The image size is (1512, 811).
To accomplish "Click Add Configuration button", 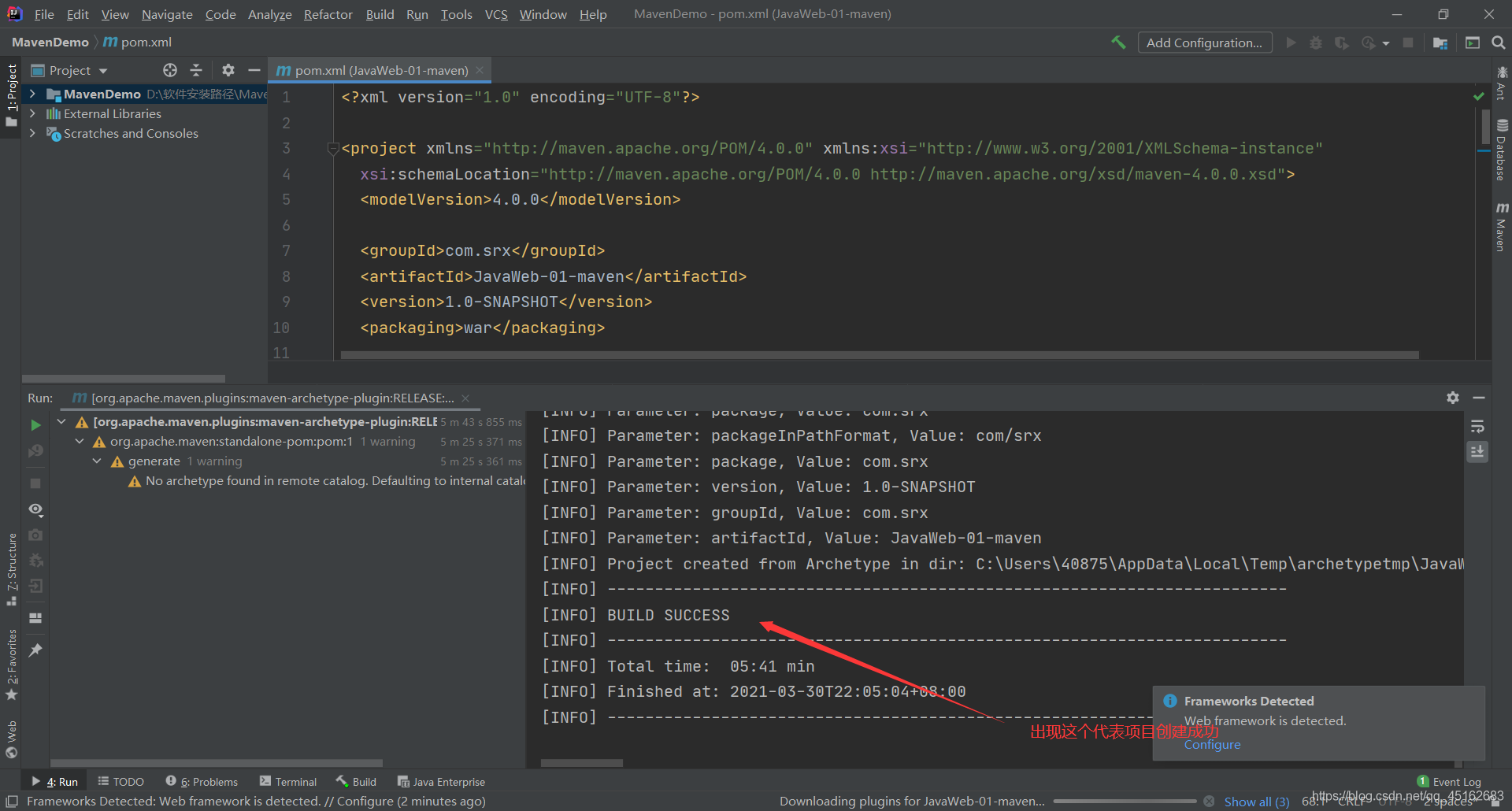I will [x=1204, y=43].
